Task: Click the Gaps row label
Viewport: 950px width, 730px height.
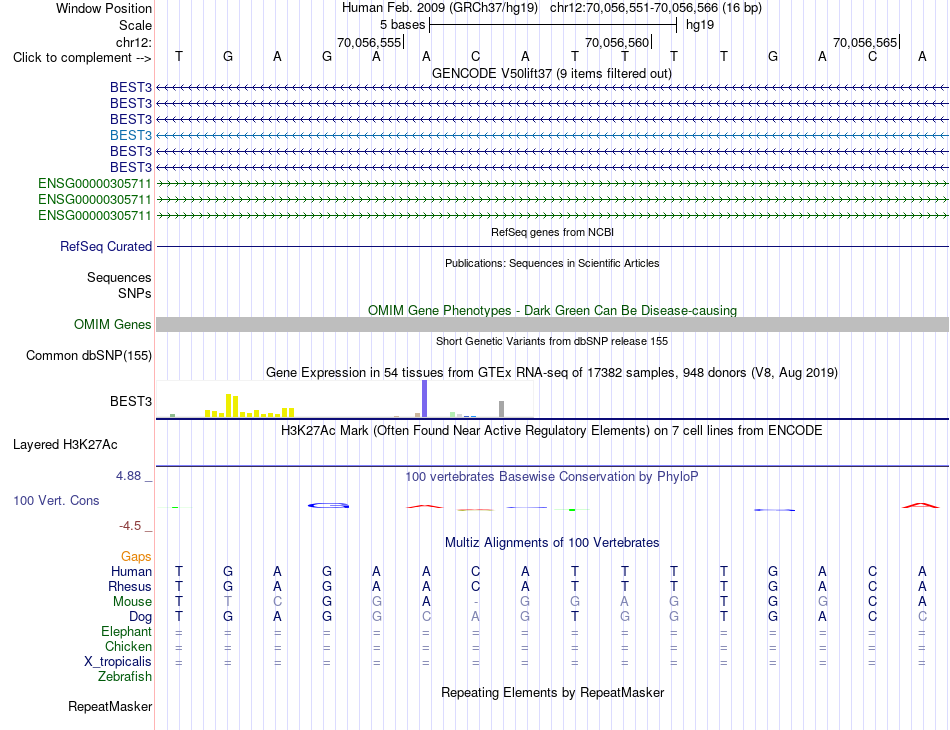Action: (136, 556)
